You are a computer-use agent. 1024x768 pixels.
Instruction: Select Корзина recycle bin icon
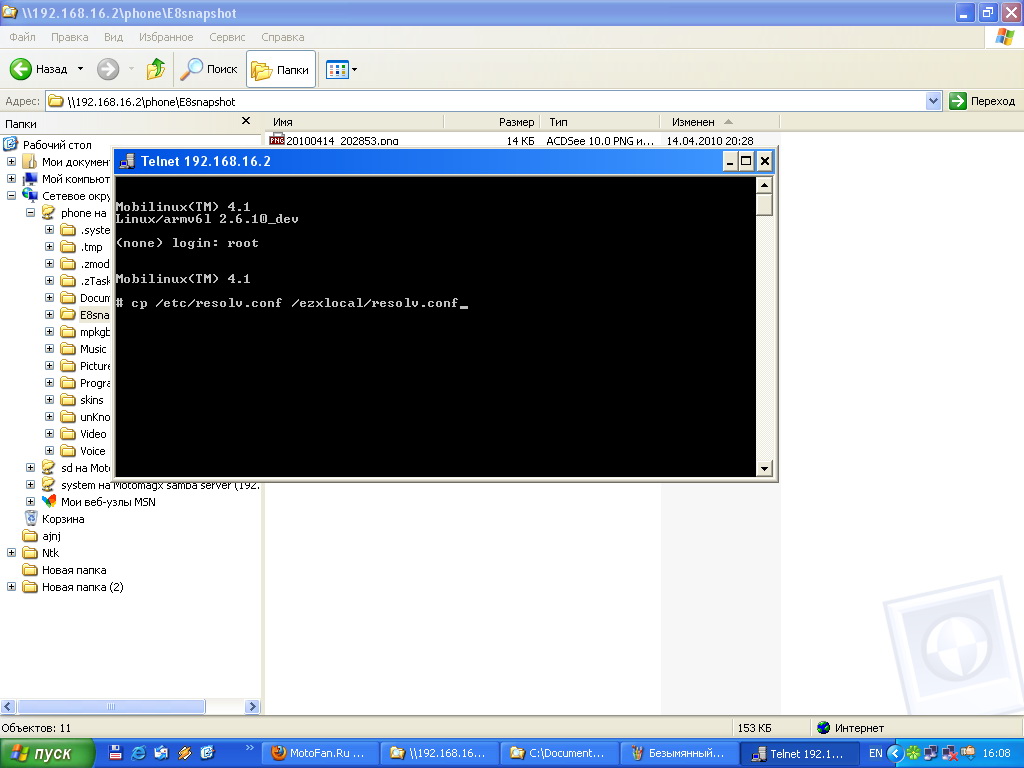point(31,519)
